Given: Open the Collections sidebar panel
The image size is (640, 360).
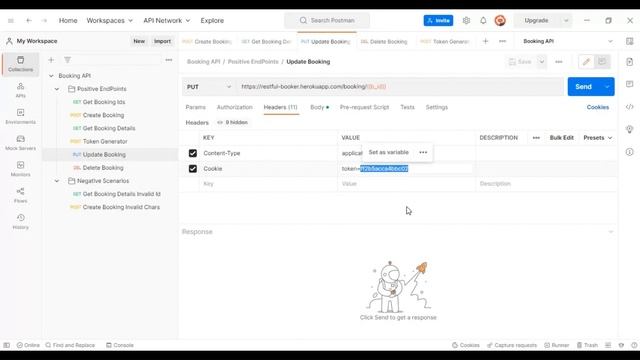Looking at the screenshot, I should click(x=20, y=64).
